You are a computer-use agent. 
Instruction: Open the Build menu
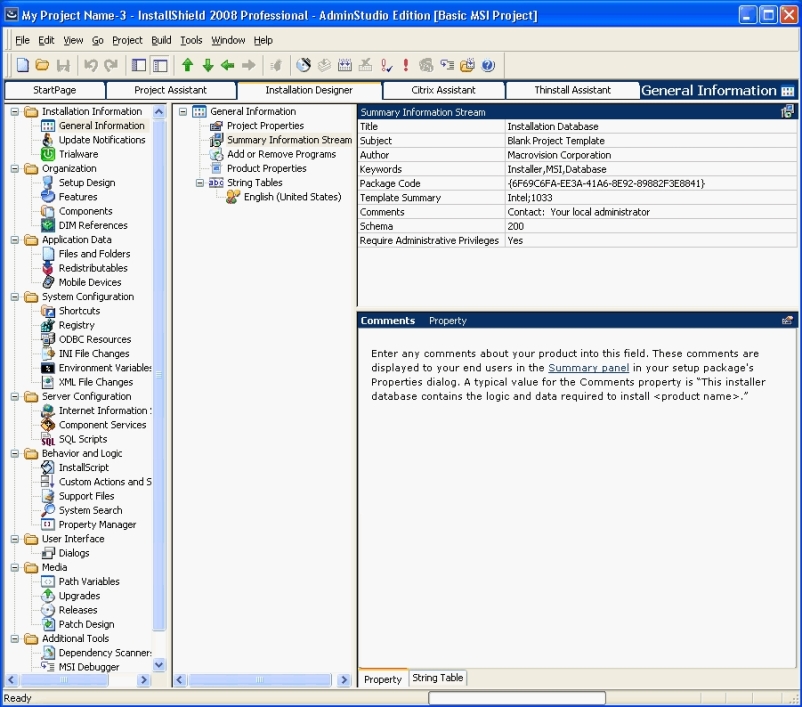tap(160, 40)
